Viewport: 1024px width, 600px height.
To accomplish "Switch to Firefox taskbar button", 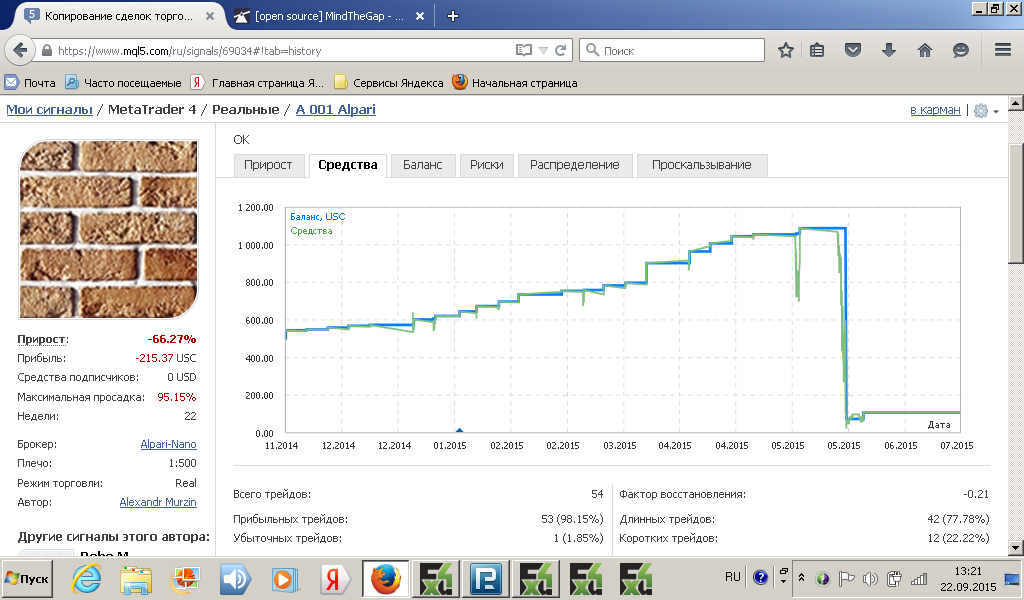I will pos(386,578).
